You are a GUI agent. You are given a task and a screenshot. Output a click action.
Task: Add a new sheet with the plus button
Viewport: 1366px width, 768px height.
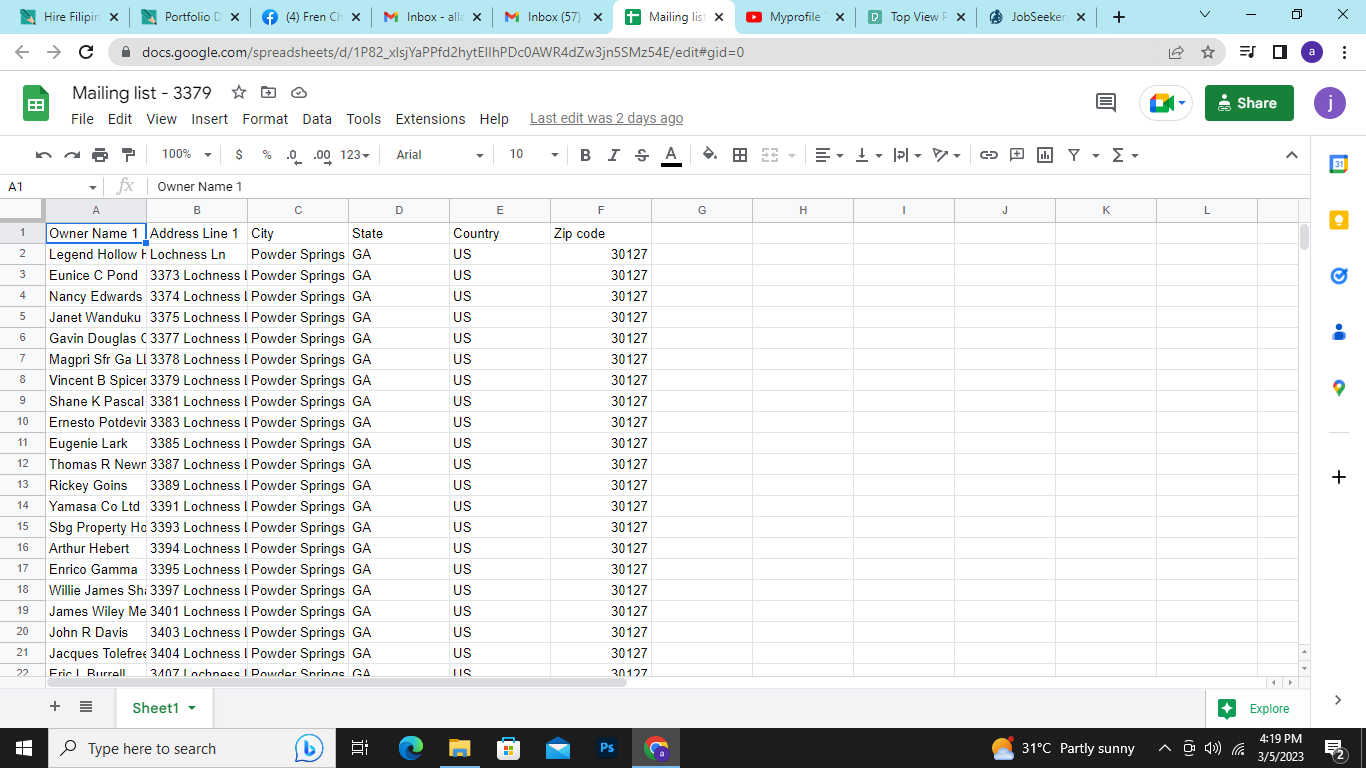[x=55, y=707]
